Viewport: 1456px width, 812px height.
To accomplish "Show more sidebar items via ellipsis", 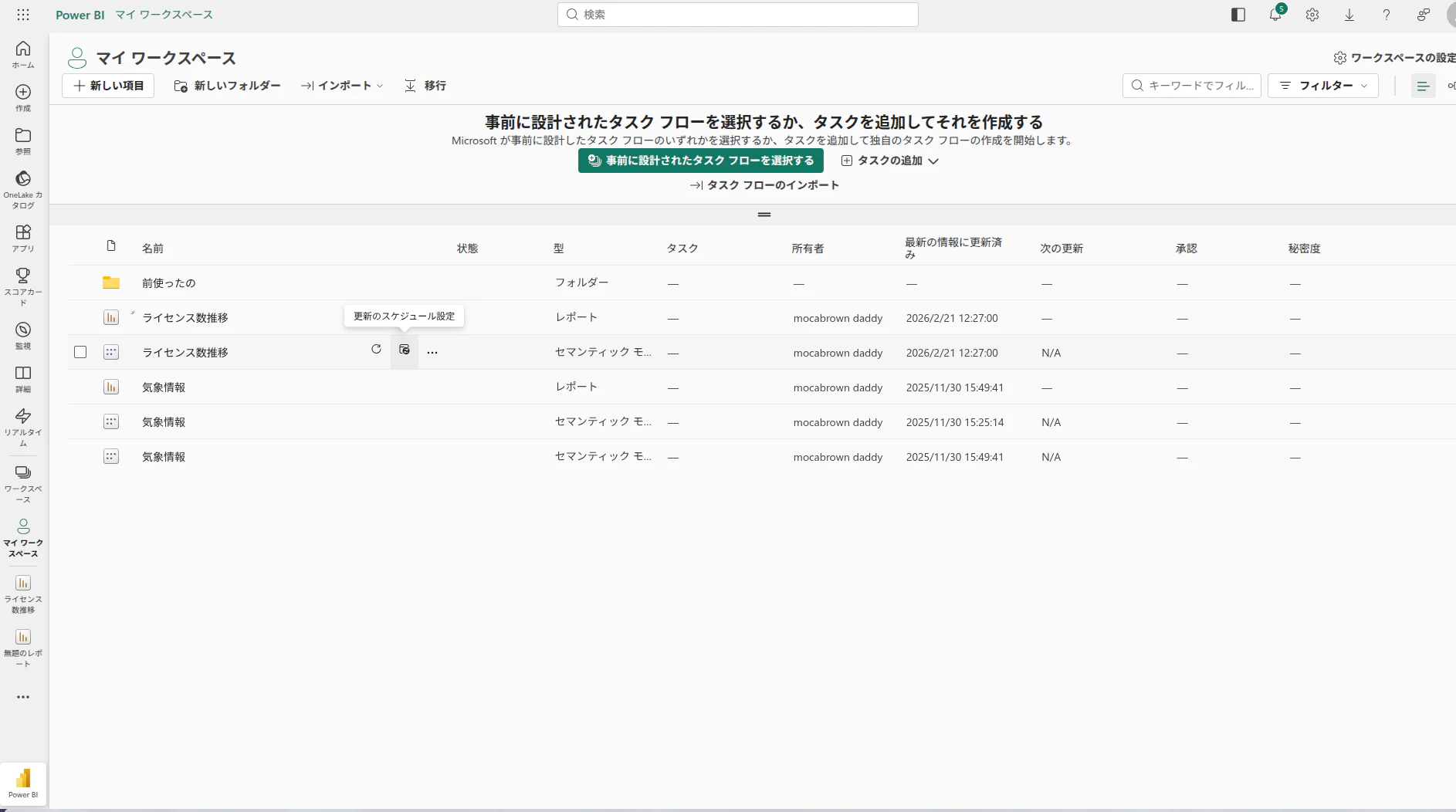I will 23,697.
